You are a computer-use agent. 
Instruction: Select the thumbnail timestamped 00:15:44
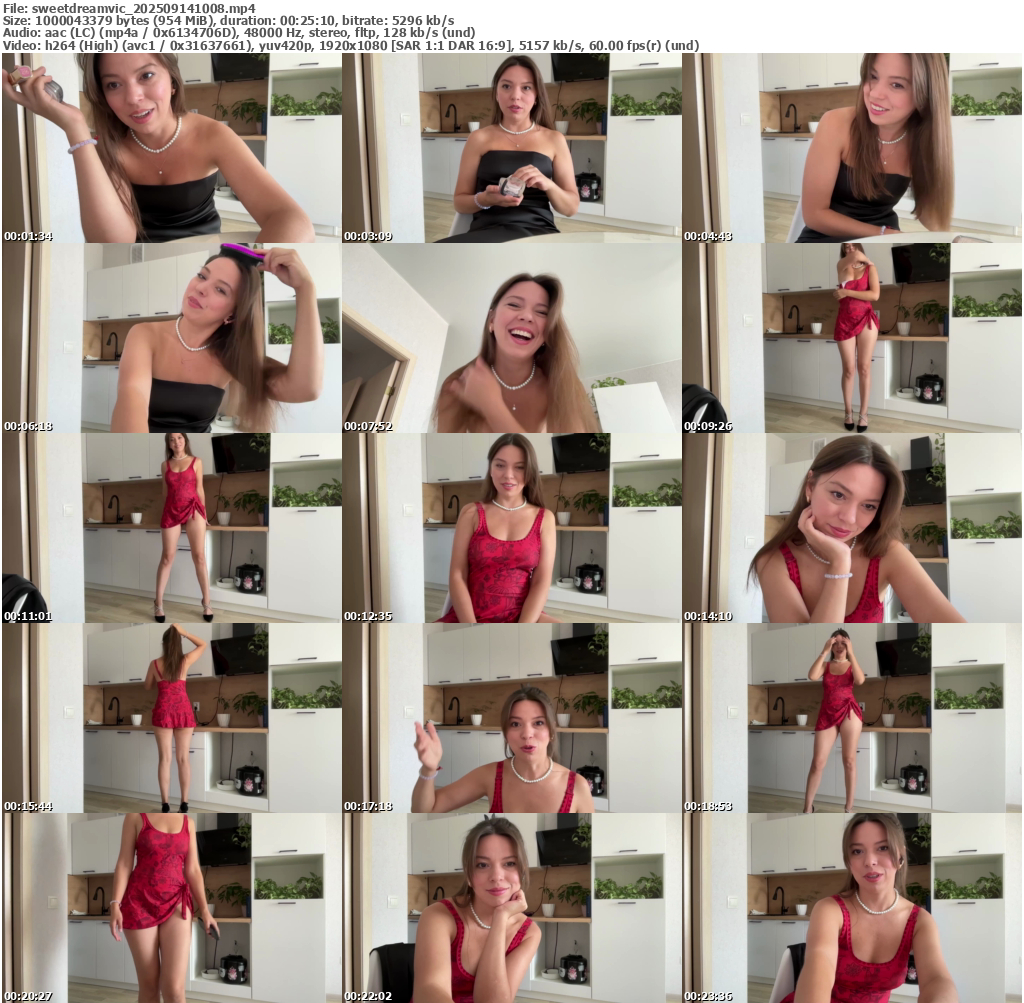[172, 718]
